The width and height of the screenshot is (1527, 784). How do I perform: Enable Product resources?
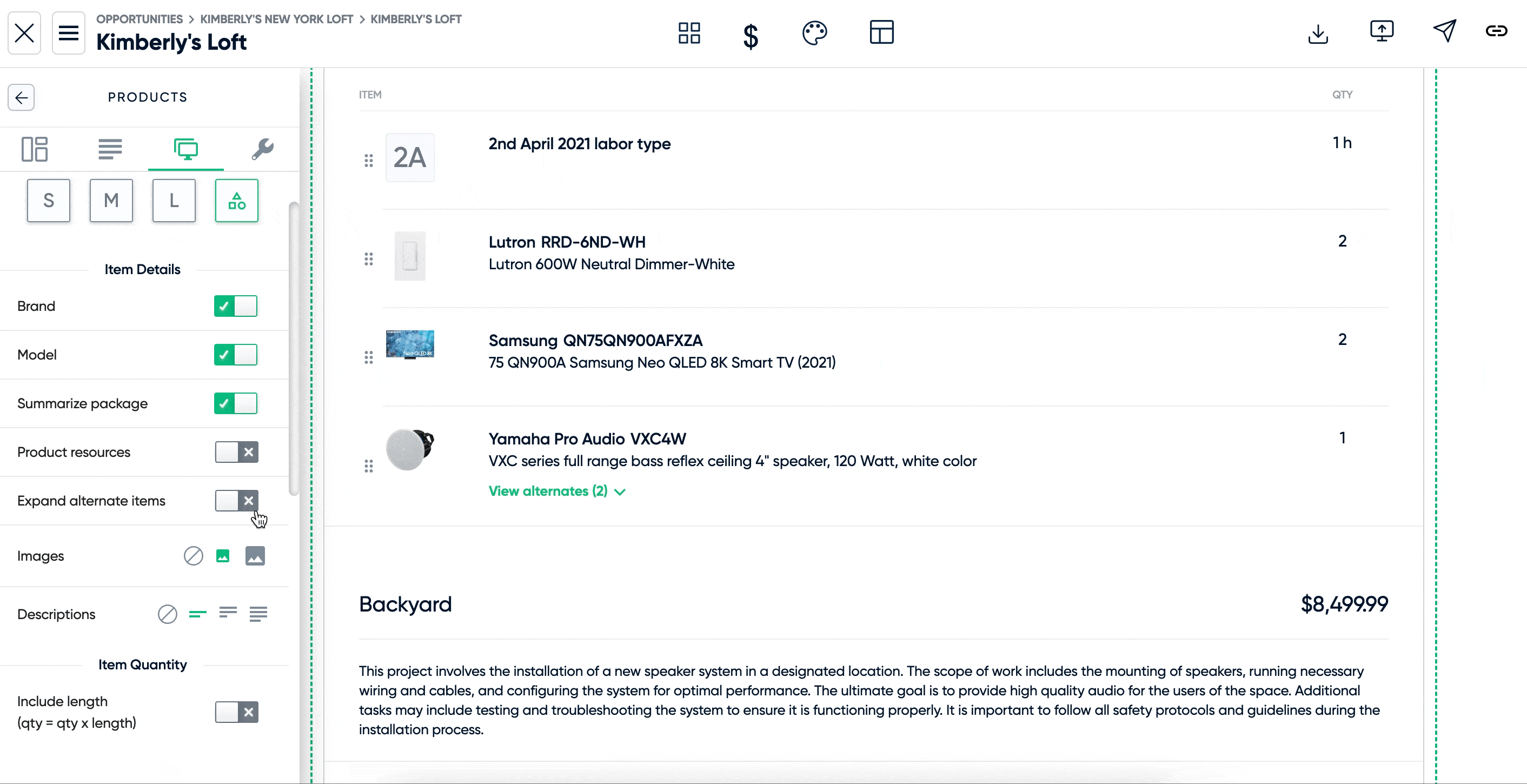(x=236, y=452)
